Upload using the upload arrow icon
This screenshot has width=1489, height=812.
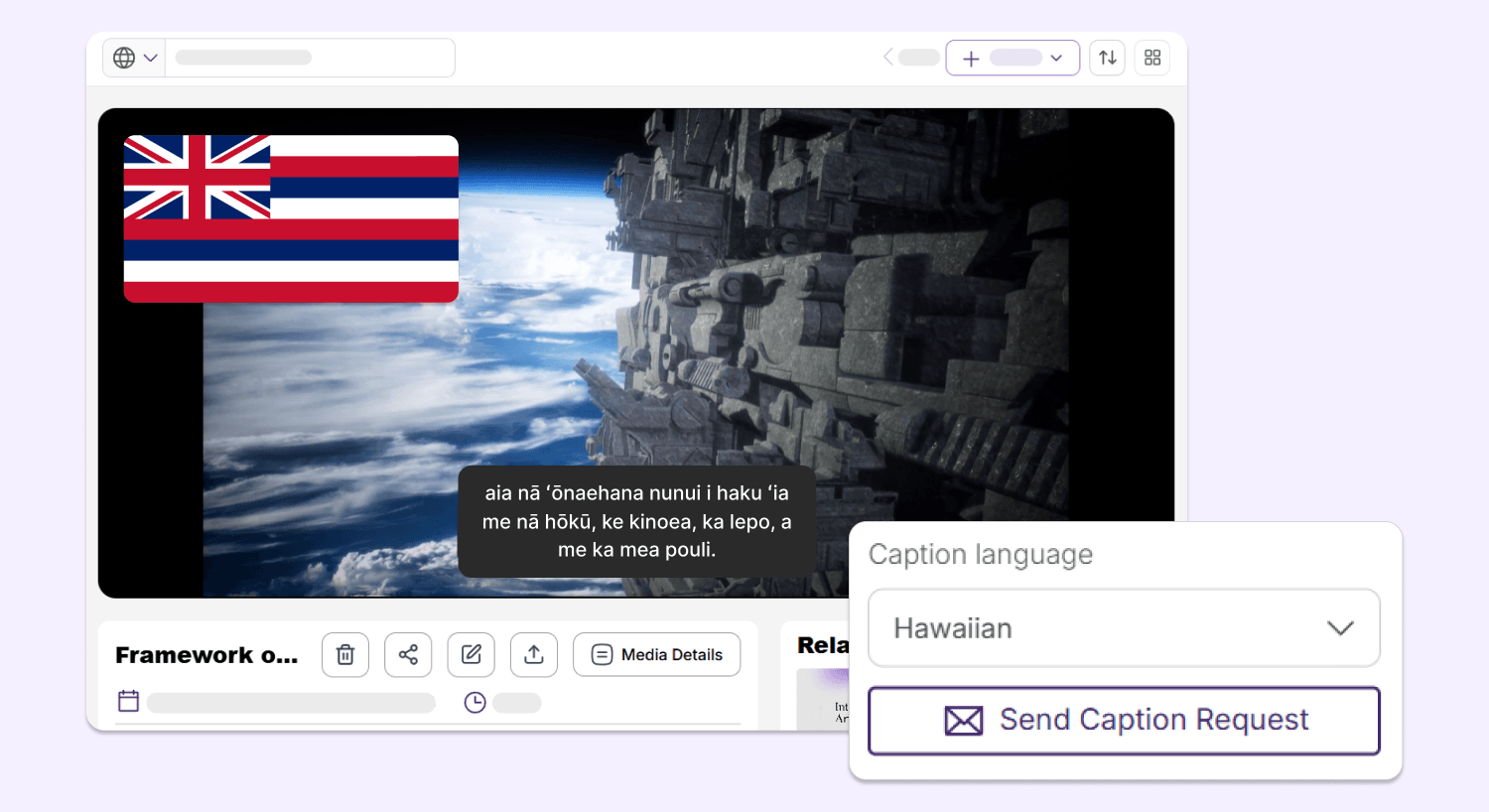pos(534,655)
